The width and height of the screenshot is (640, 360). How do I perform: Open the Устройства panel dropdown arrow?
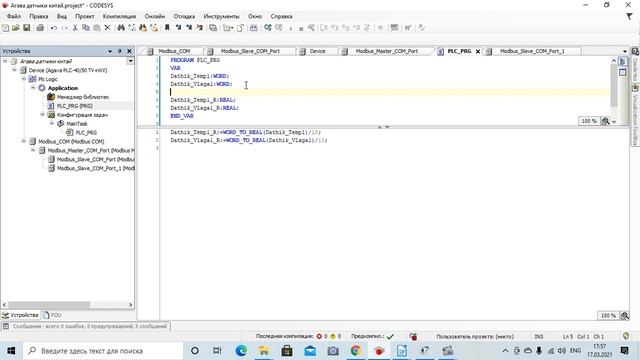110,51
